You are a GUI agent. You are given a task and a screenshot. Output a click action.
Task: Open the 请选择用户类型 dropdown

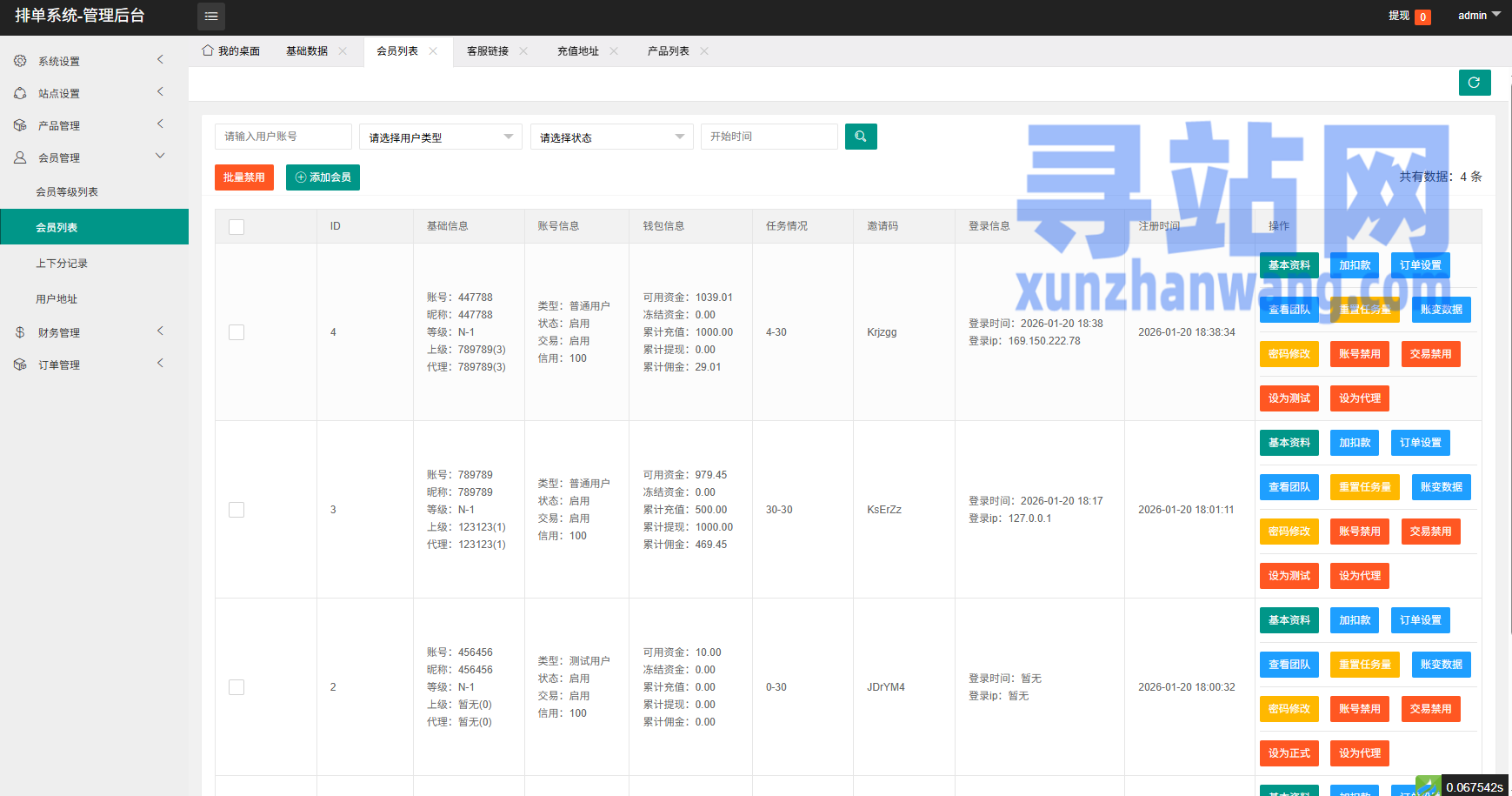[x=440, y=137]
